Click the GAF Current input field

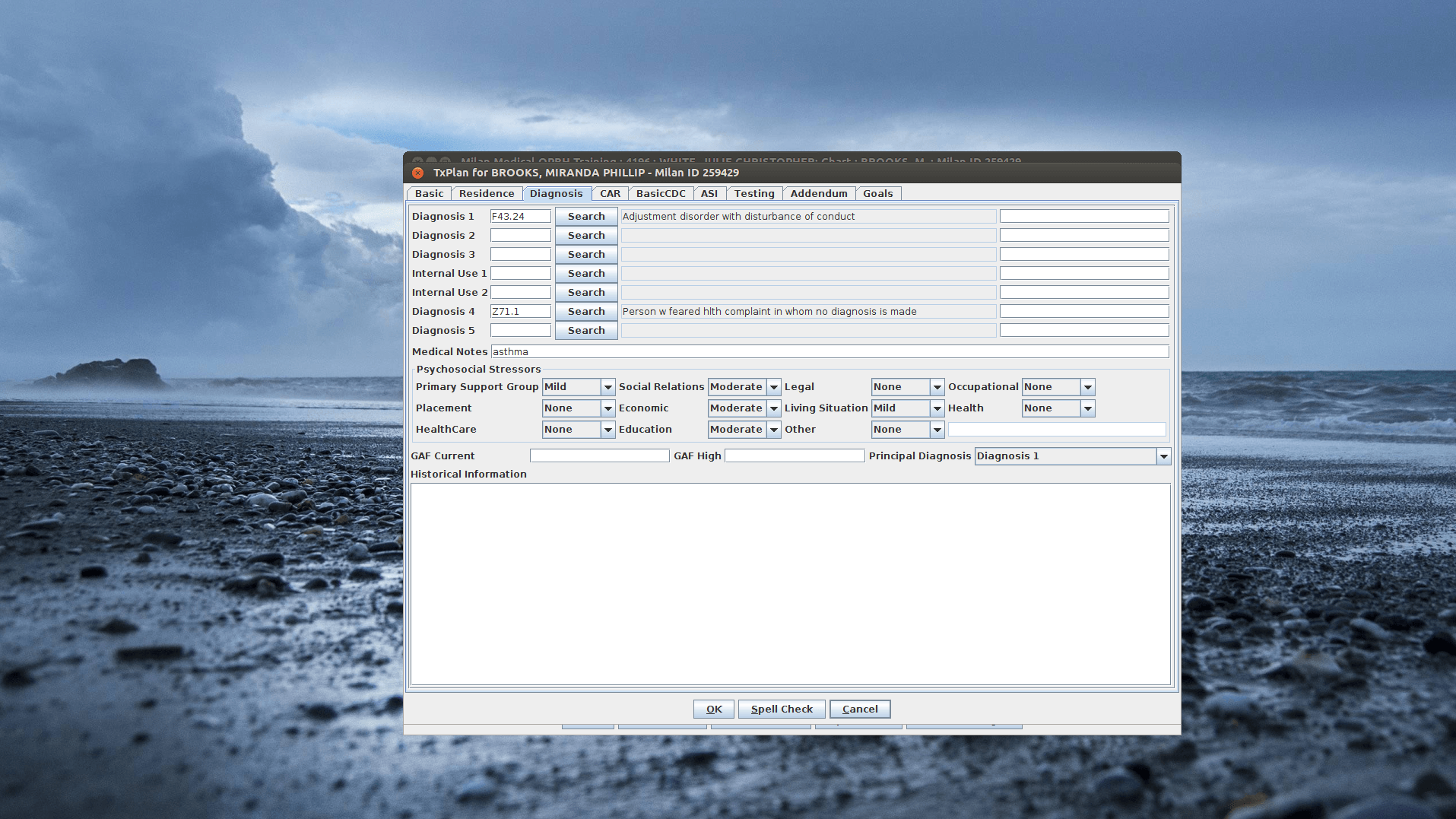(600, 456)
